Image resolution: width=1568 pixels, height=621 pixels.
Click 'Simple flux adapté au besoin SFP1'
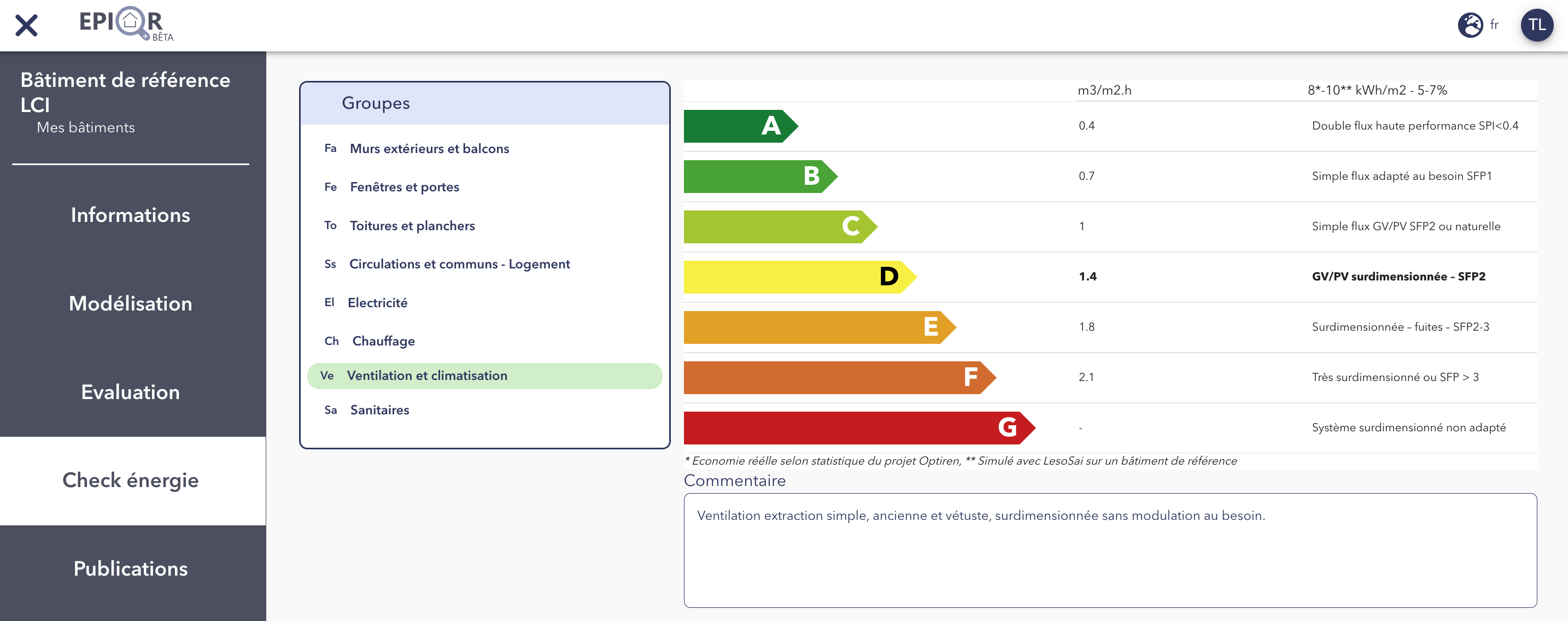(1401, 177)
